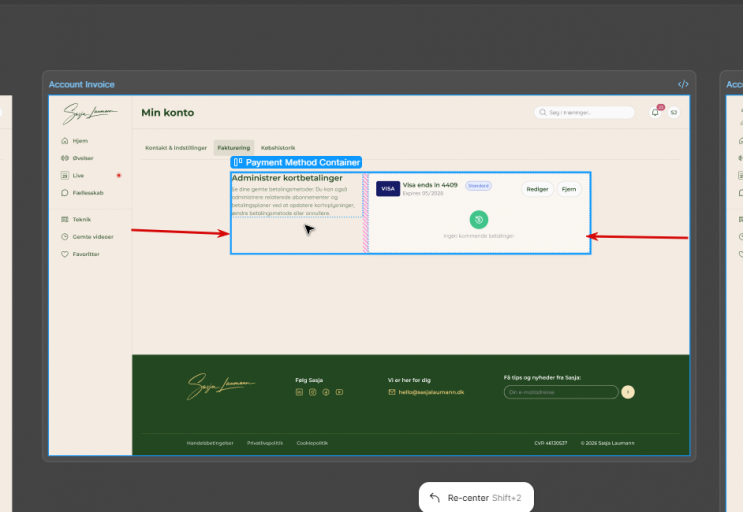Click the Følg Sasja footer heading

(309, 380)
